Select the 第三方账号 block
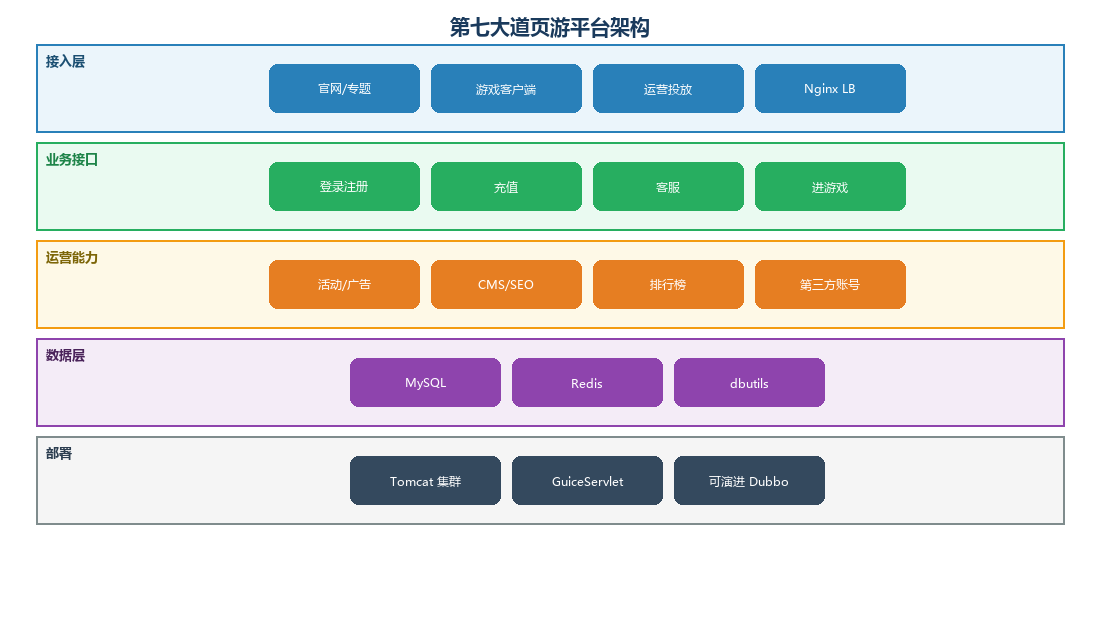The width and height of the screenshot is (1100, 620). (831, 285)
